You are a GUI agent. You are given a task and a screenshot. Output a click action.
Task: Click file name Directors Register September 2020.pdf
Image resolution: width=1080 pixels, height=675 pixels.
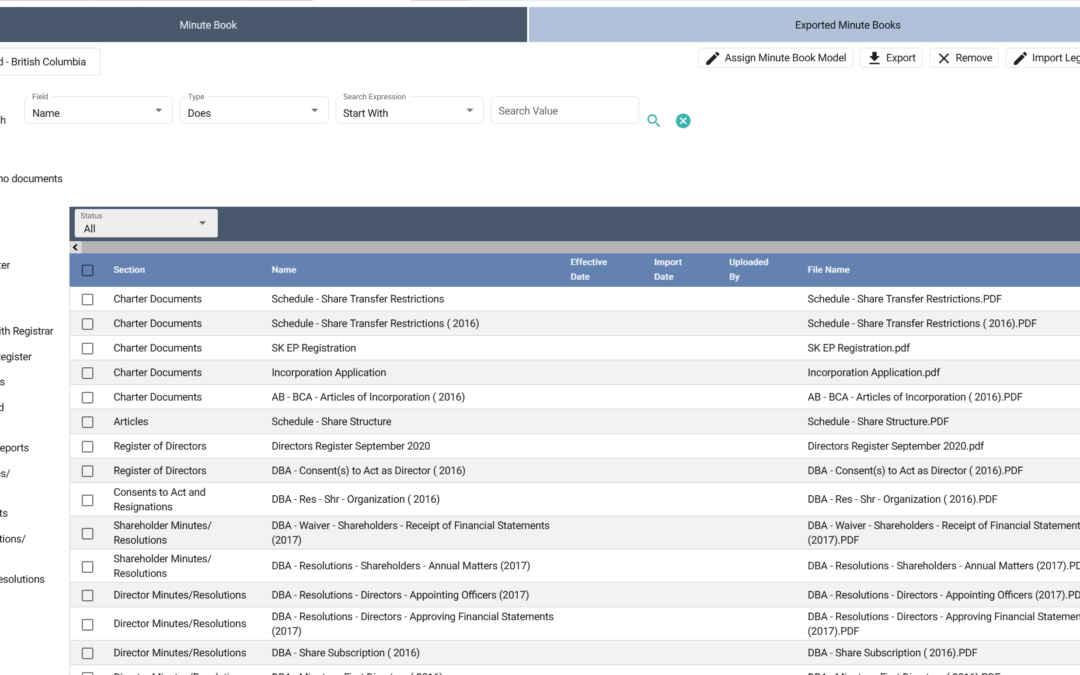point(895,446)
